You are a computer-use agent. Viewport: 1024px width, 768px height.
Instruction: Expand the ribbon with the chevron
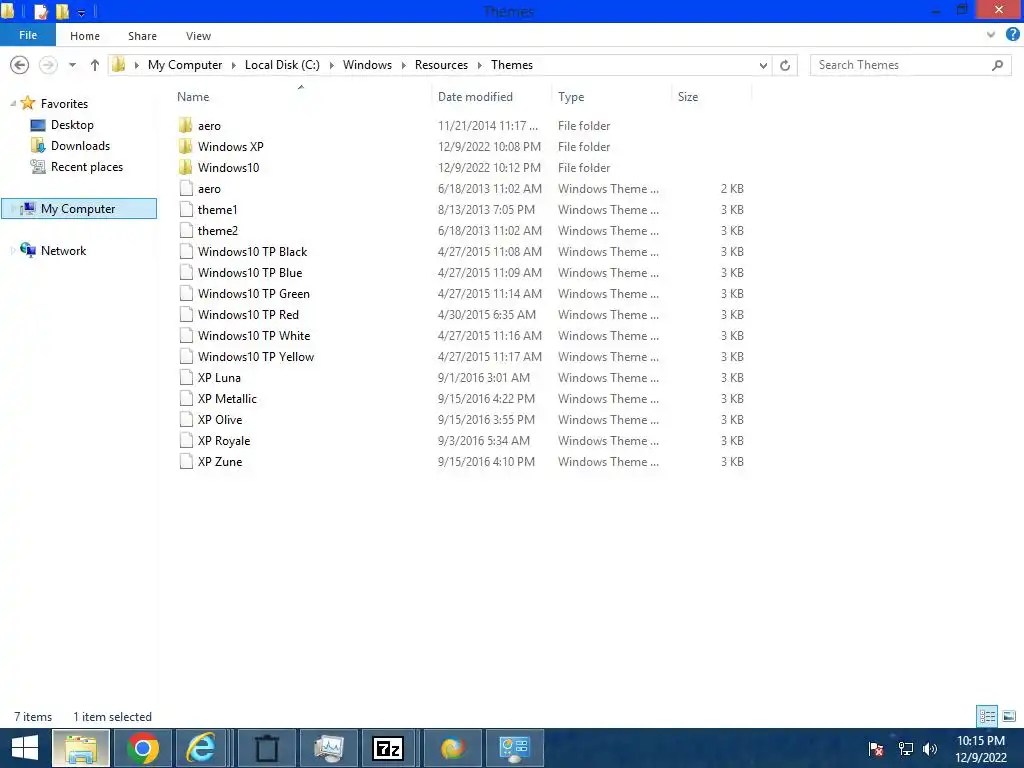(x=991, y=35)
